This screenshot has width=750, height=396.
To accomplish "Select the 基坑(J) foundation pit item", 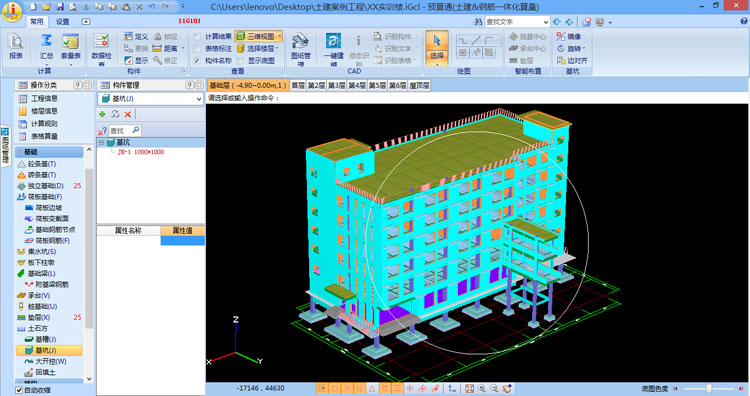I will pos(46,350).
